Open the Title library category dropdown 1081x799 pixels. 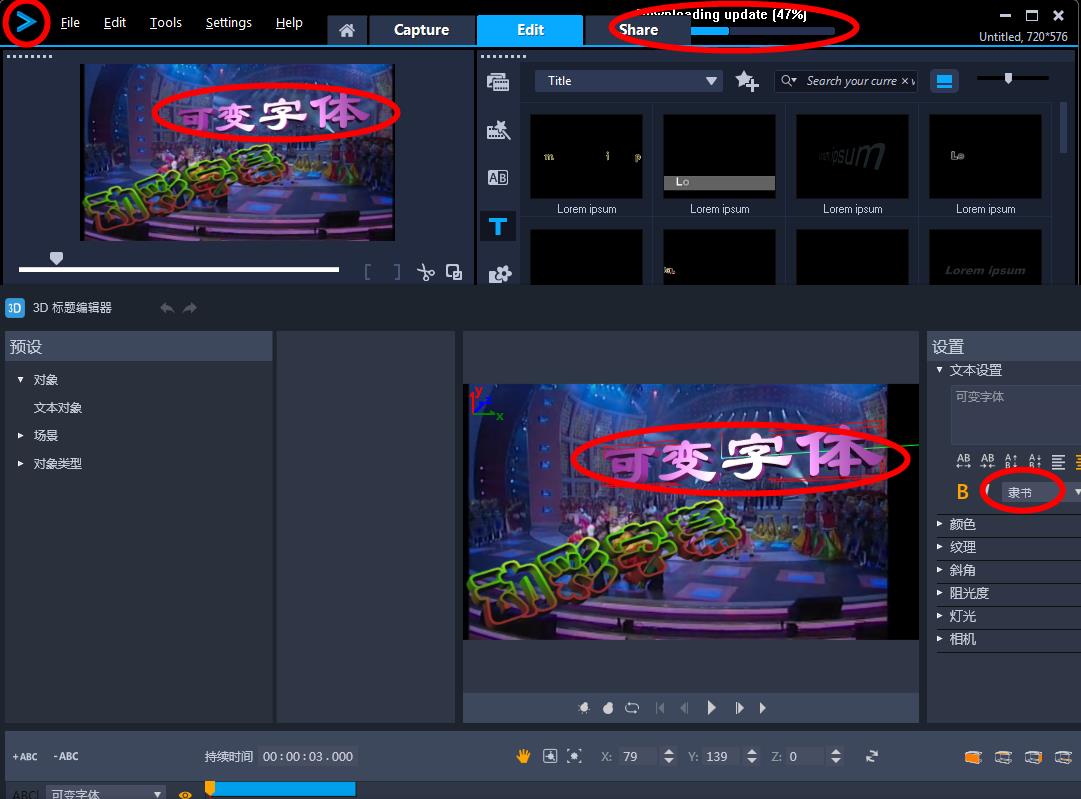click(x=629, y=81)
